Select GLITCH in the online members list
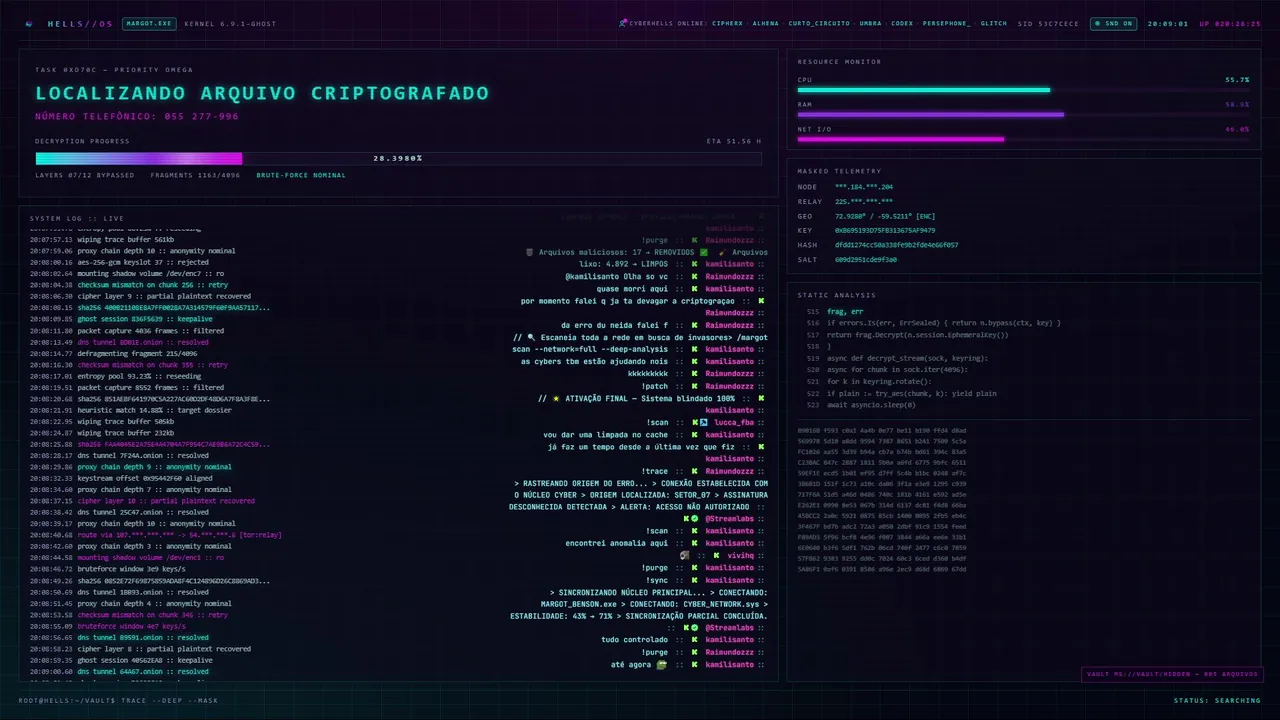This screenshot has height=720, width=1280. click(x=994, y=23)
